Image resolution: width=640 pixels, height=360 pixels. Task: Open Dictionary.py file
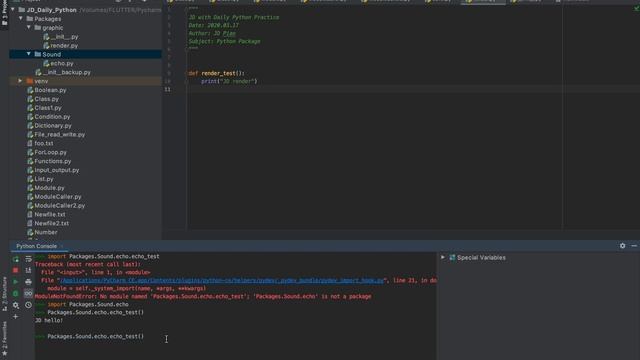click(53, 126)
